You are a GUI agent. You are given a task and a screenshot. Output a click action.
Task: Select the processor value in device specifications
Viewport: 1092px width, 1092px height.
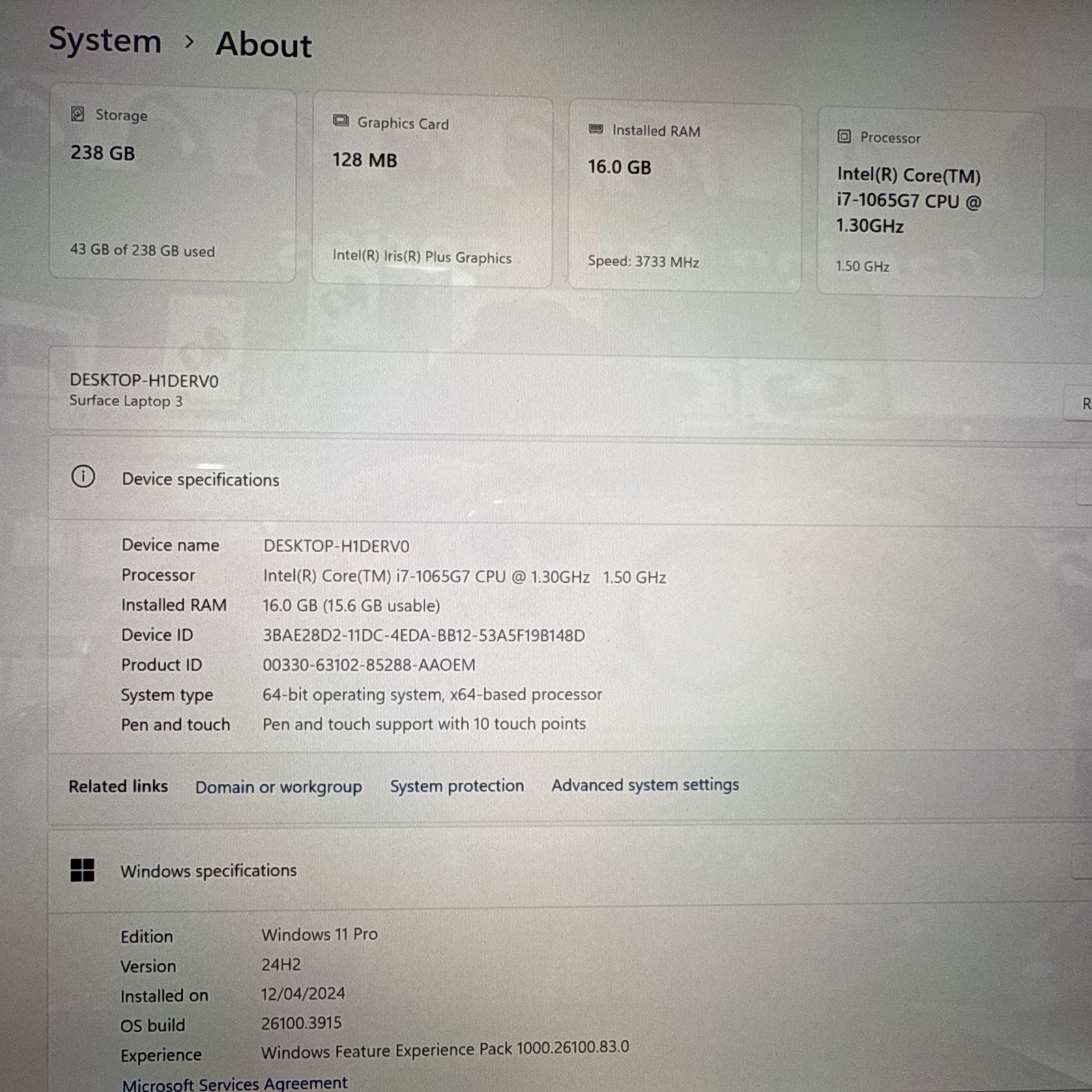tap(465, 577)
